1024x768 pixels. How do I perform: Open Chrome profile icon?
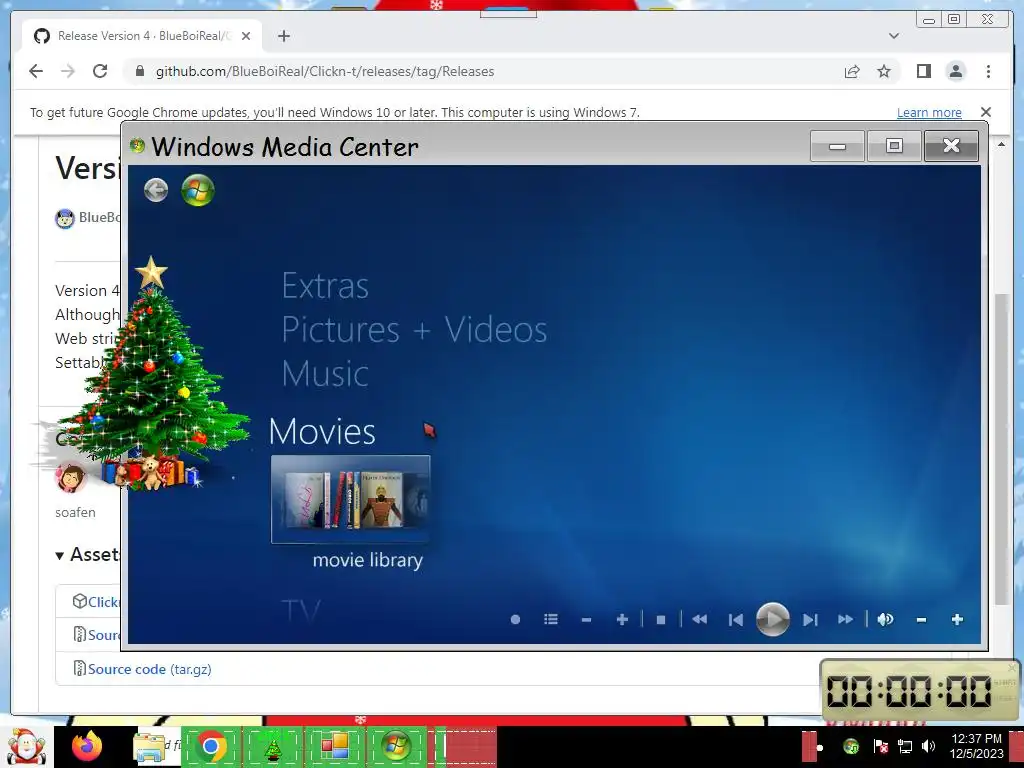(x=955, y=71)
